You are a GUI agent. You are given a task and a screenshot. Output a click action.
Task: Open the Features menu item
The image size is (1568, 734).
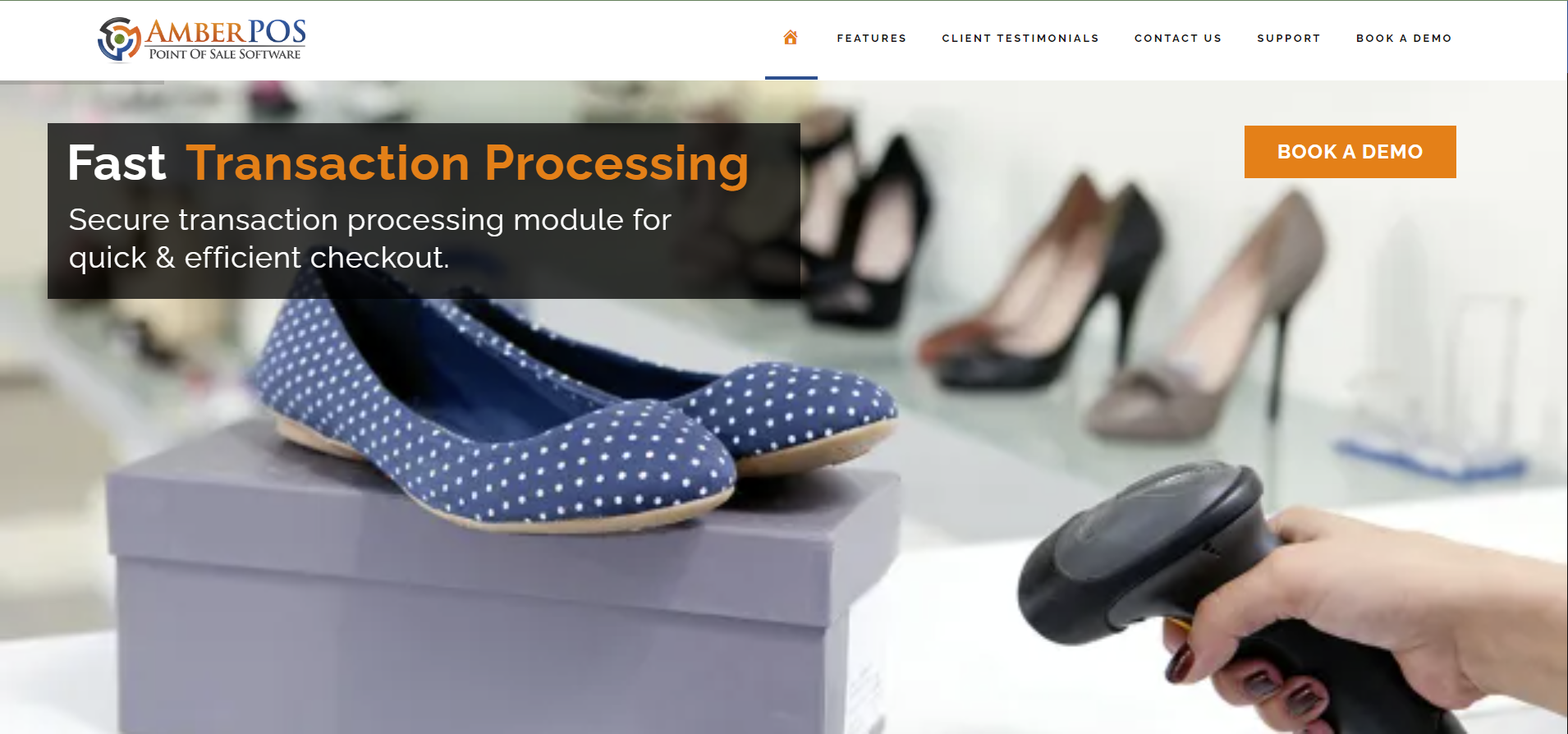pos(872,39)
